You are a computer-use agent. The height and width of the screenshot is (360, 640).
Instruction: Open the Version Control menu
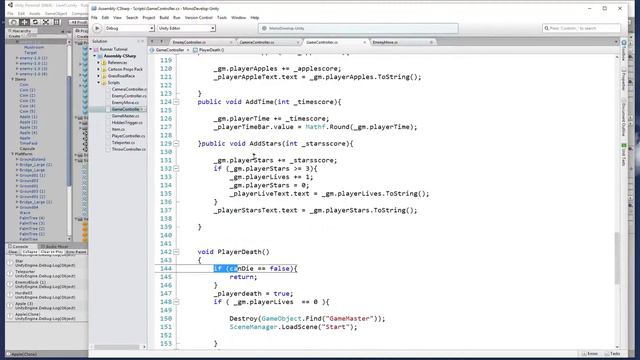[199, 18]
